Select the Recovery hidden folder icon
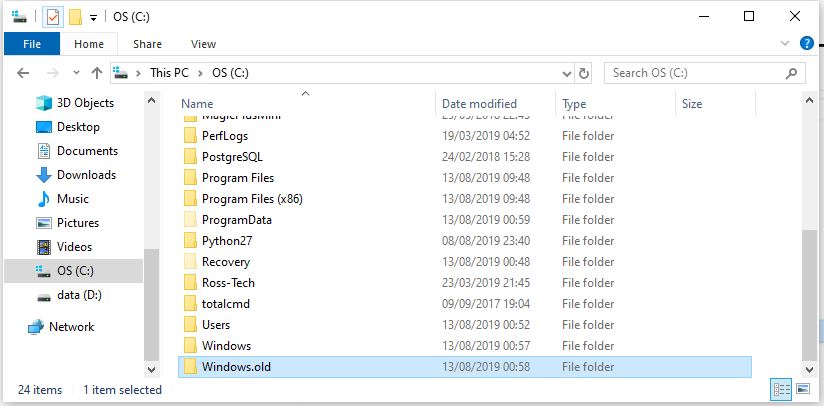 pyautogui.click(x=190, y=262)
